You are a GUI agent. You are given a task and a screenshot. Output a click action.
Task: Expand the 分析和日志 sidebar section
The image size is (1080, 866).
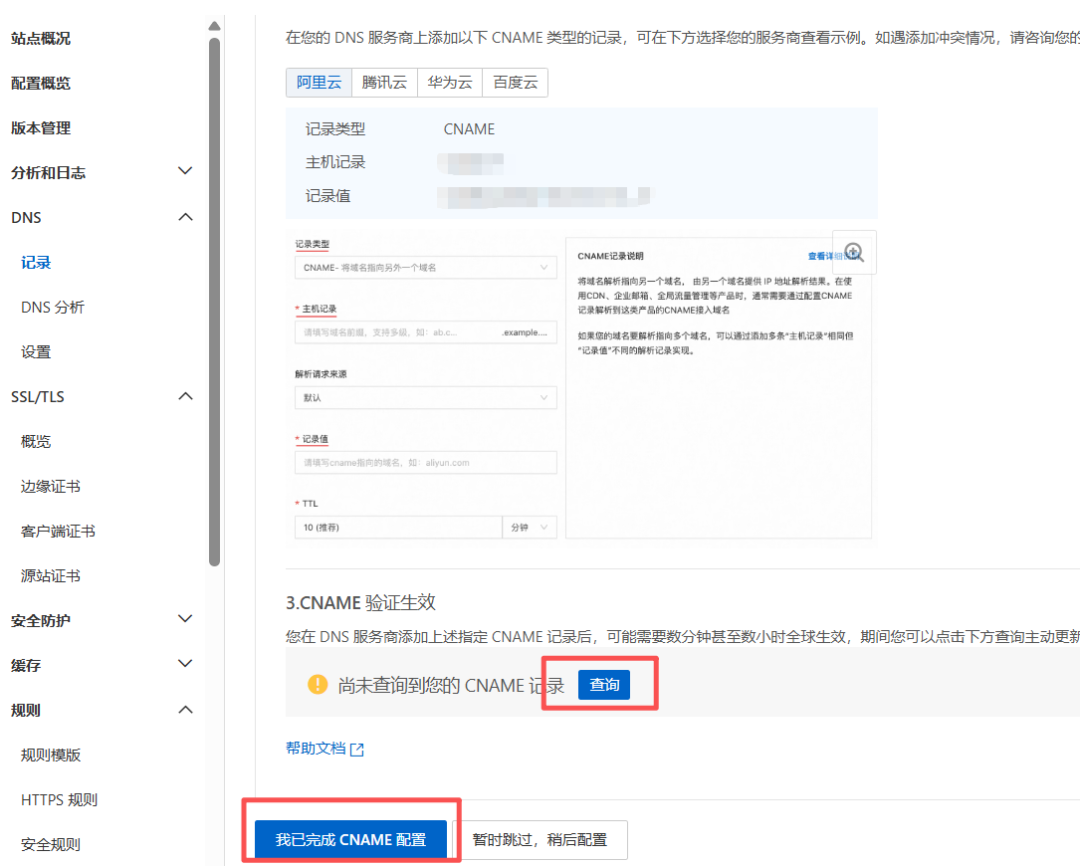point(185,172)
